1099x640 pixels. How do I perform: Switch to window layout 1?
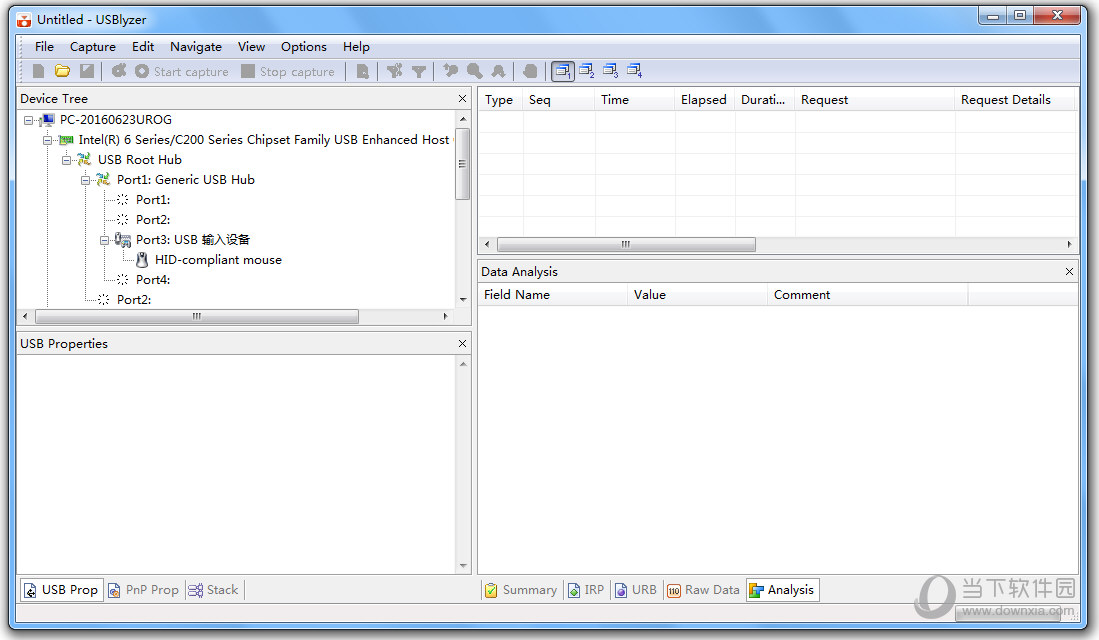563,71
